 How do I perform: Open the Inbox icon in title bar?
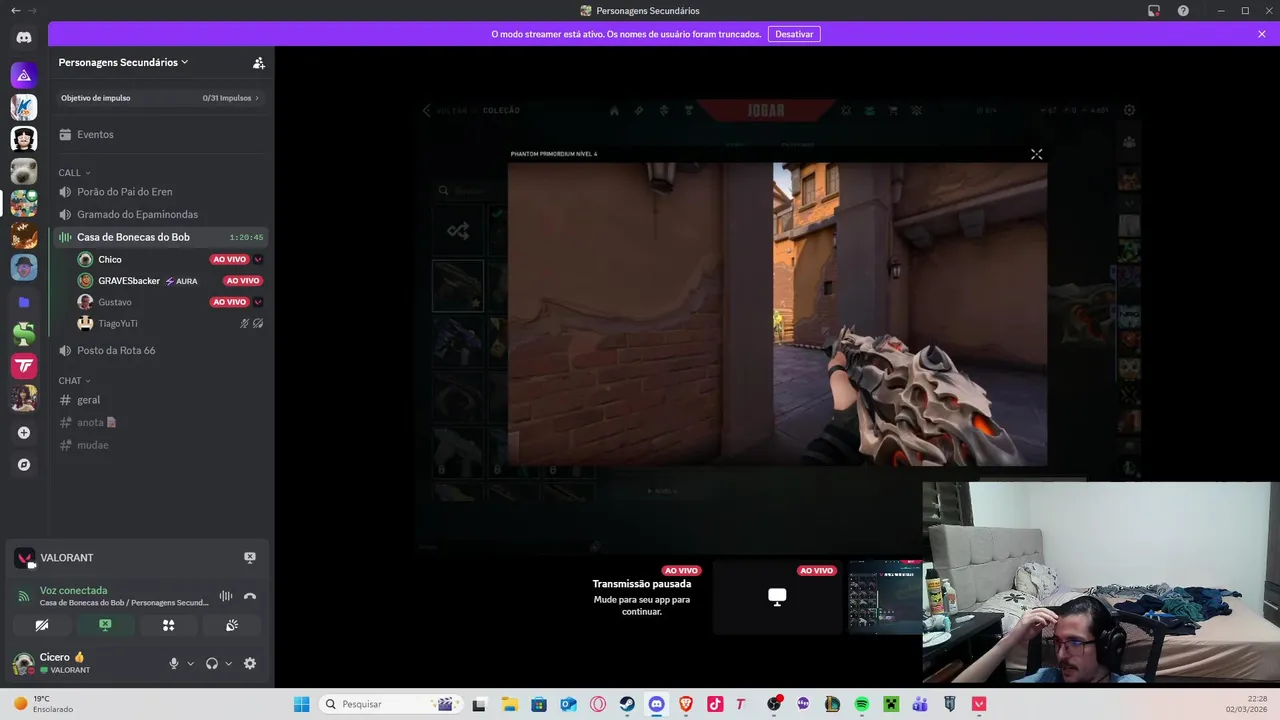point(1154,11)
